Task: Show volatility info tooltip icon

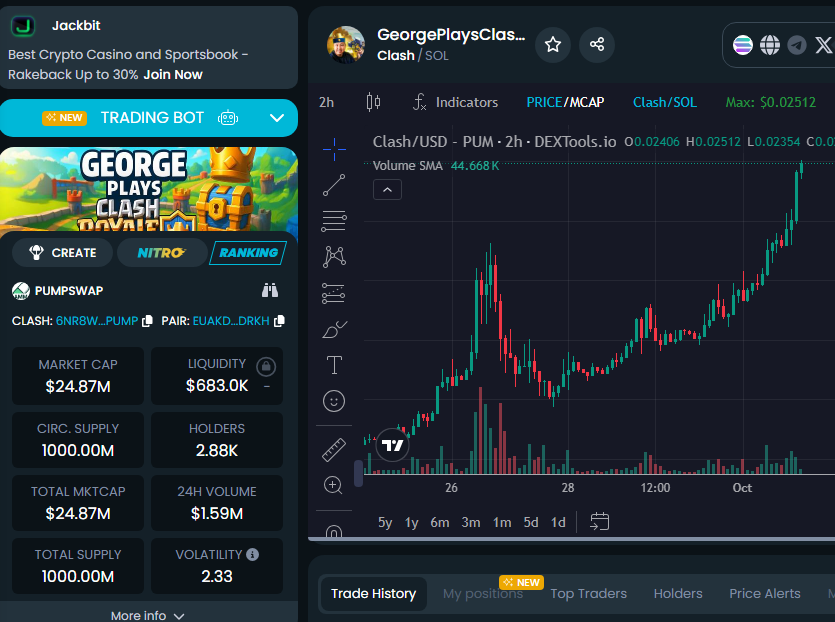Action: [x=252, y=554]
